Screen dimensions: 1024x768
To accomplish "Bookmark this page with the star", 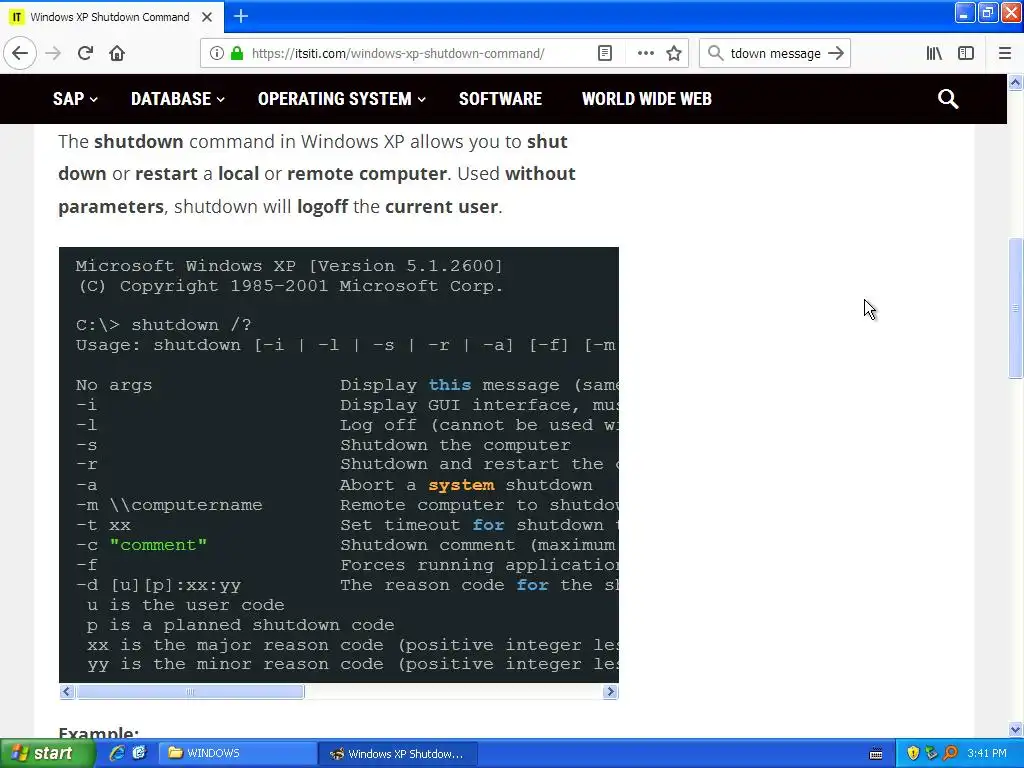I will 674,53.
